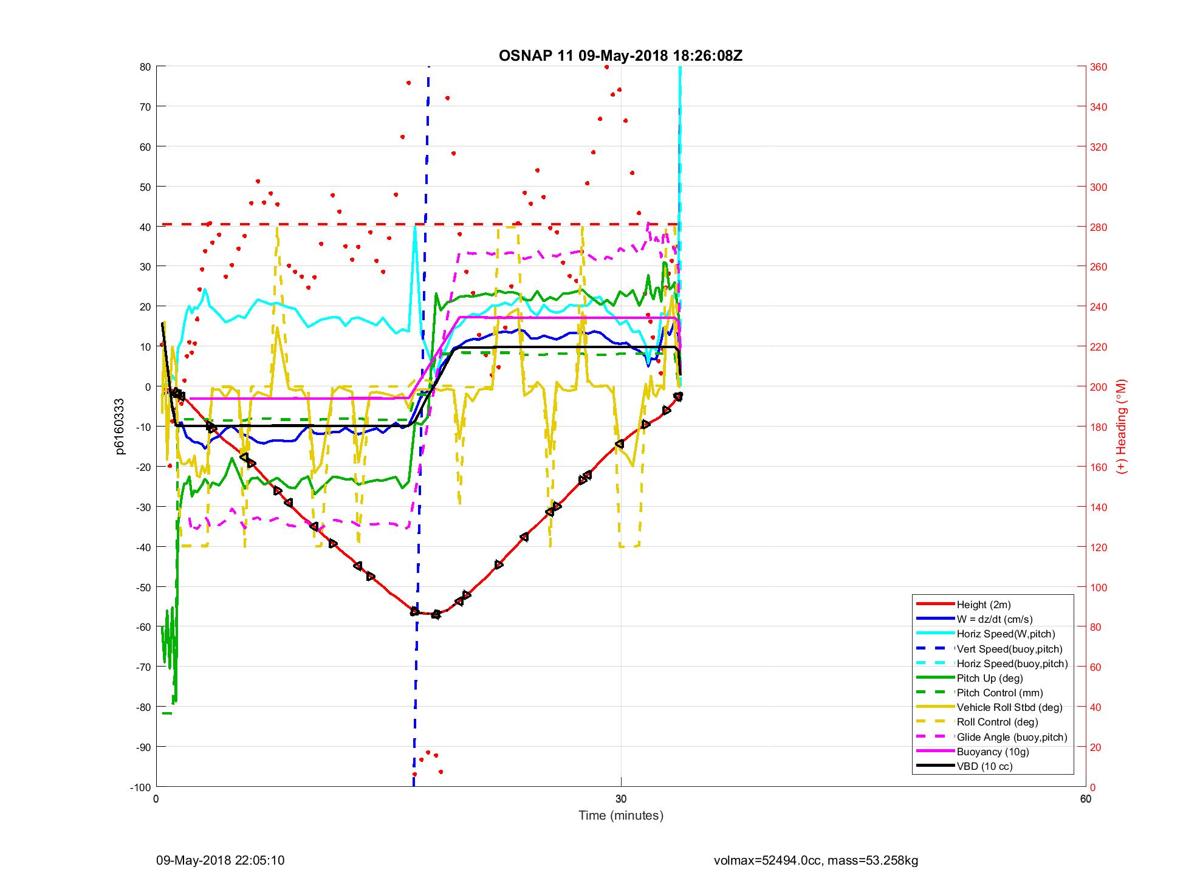Select "Glide Angle (buoy,pitch)" in the legend
Viewport: 1200px width, 885px height.
[1012, 737]
